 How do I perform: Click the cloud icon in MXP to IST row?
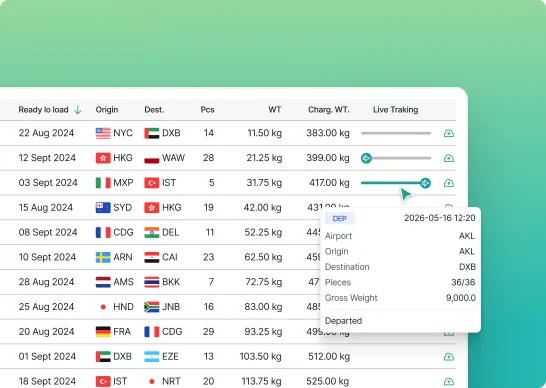point(449,183)
